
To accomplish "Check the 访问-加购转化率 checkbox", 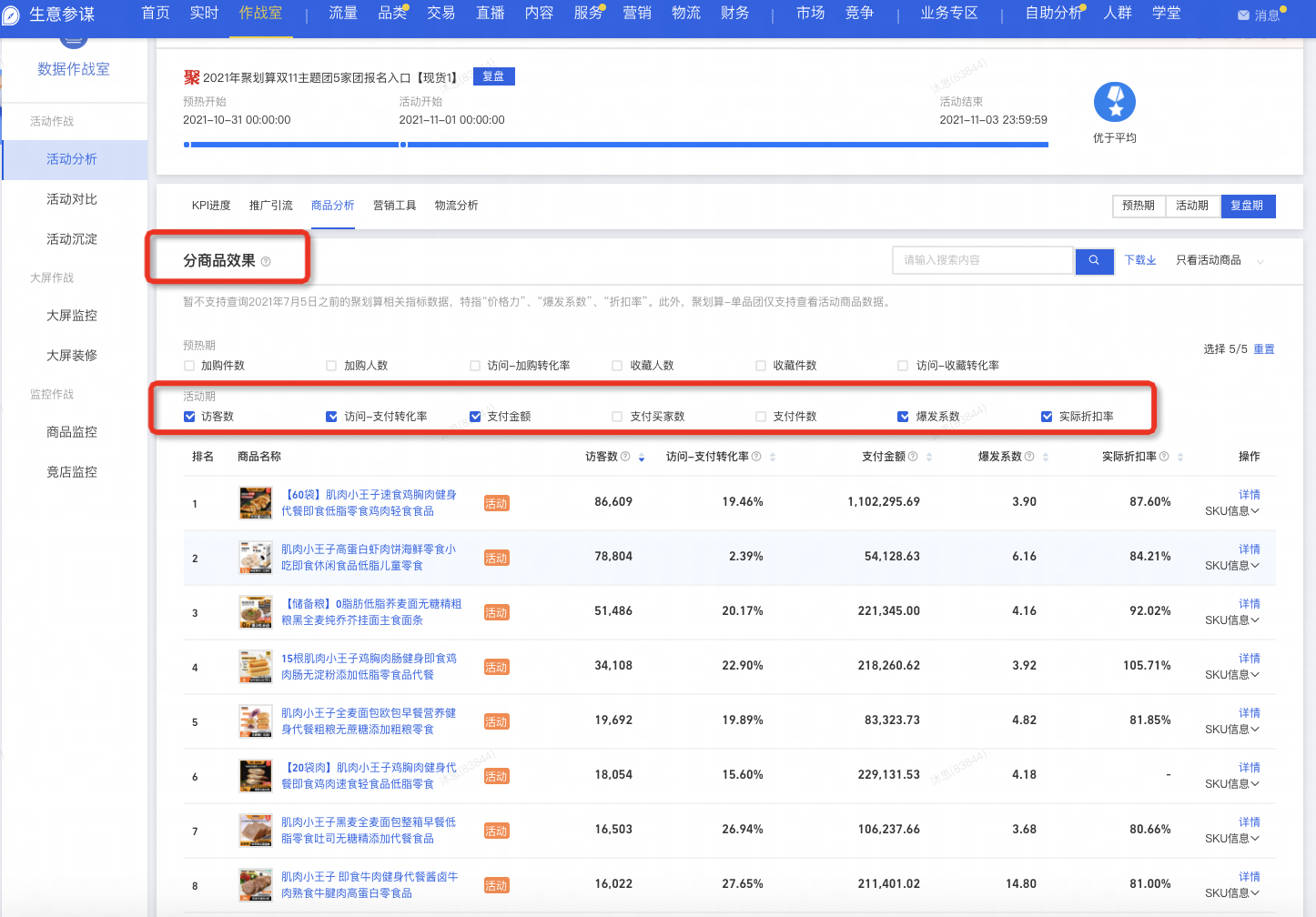I will click(475, 366).
